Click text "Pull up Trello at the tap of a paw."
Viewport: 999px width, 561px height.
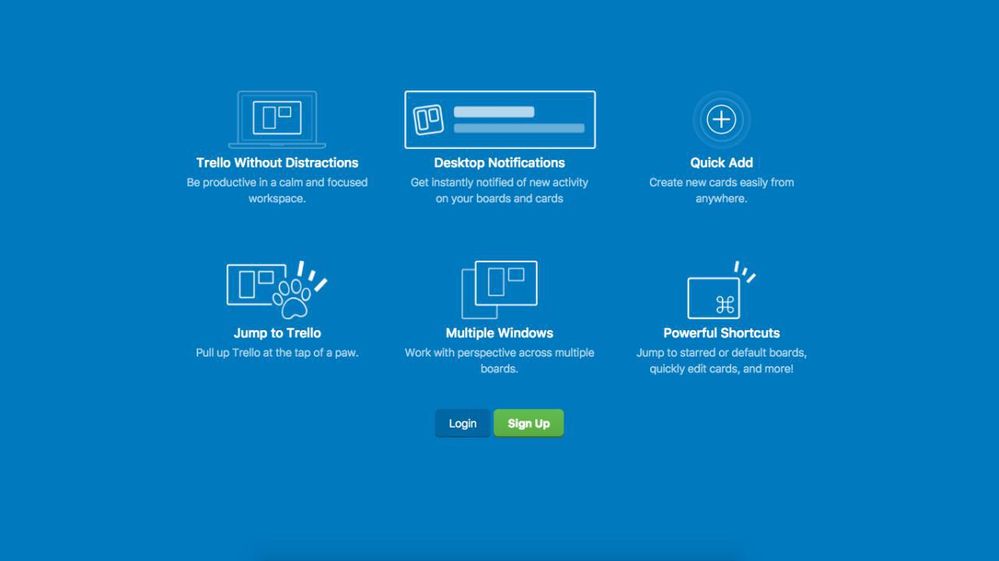tap(277, 353)
